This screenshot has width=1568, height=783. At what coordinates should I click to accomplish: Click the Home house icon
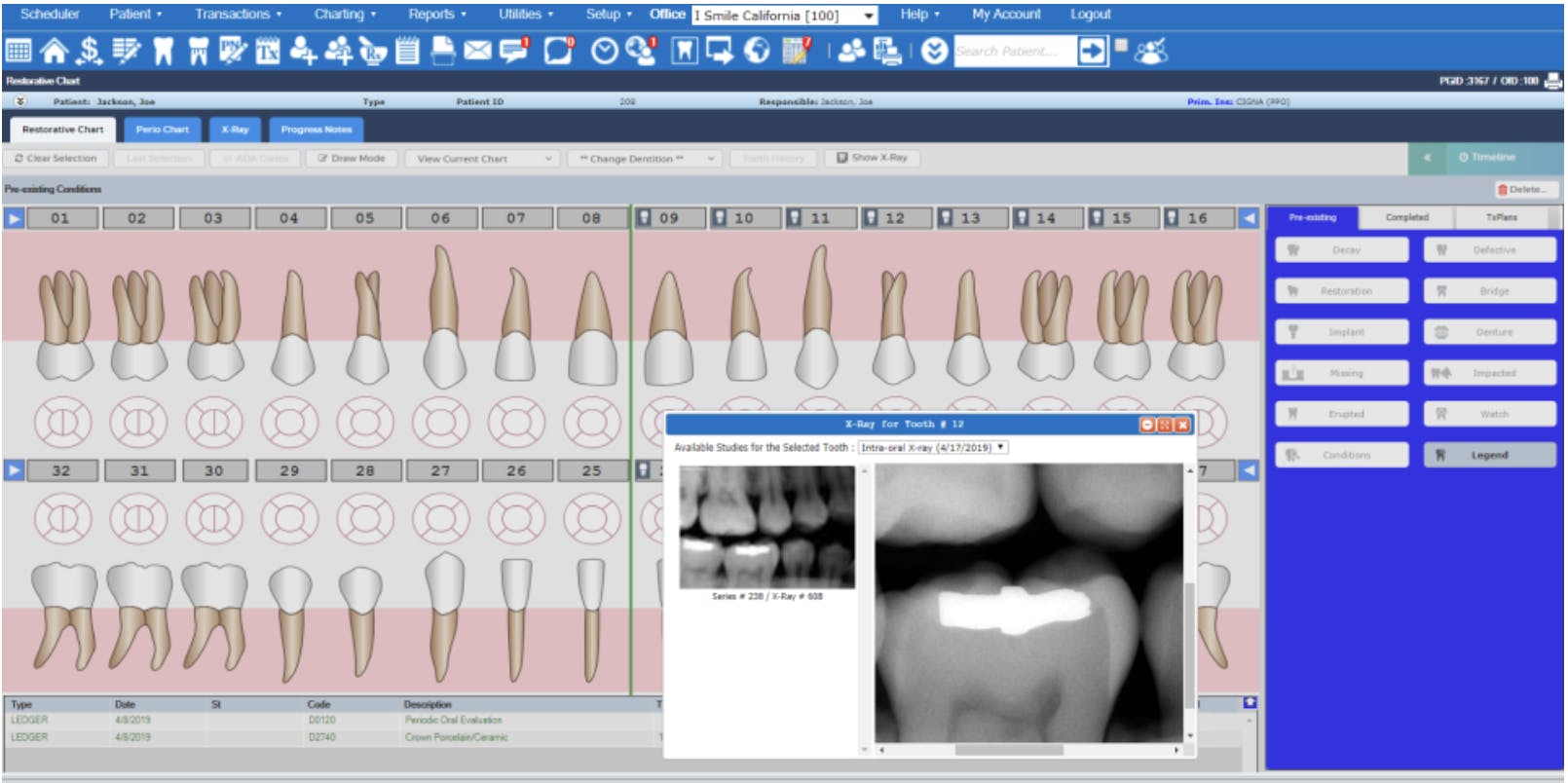coord(54,51)
